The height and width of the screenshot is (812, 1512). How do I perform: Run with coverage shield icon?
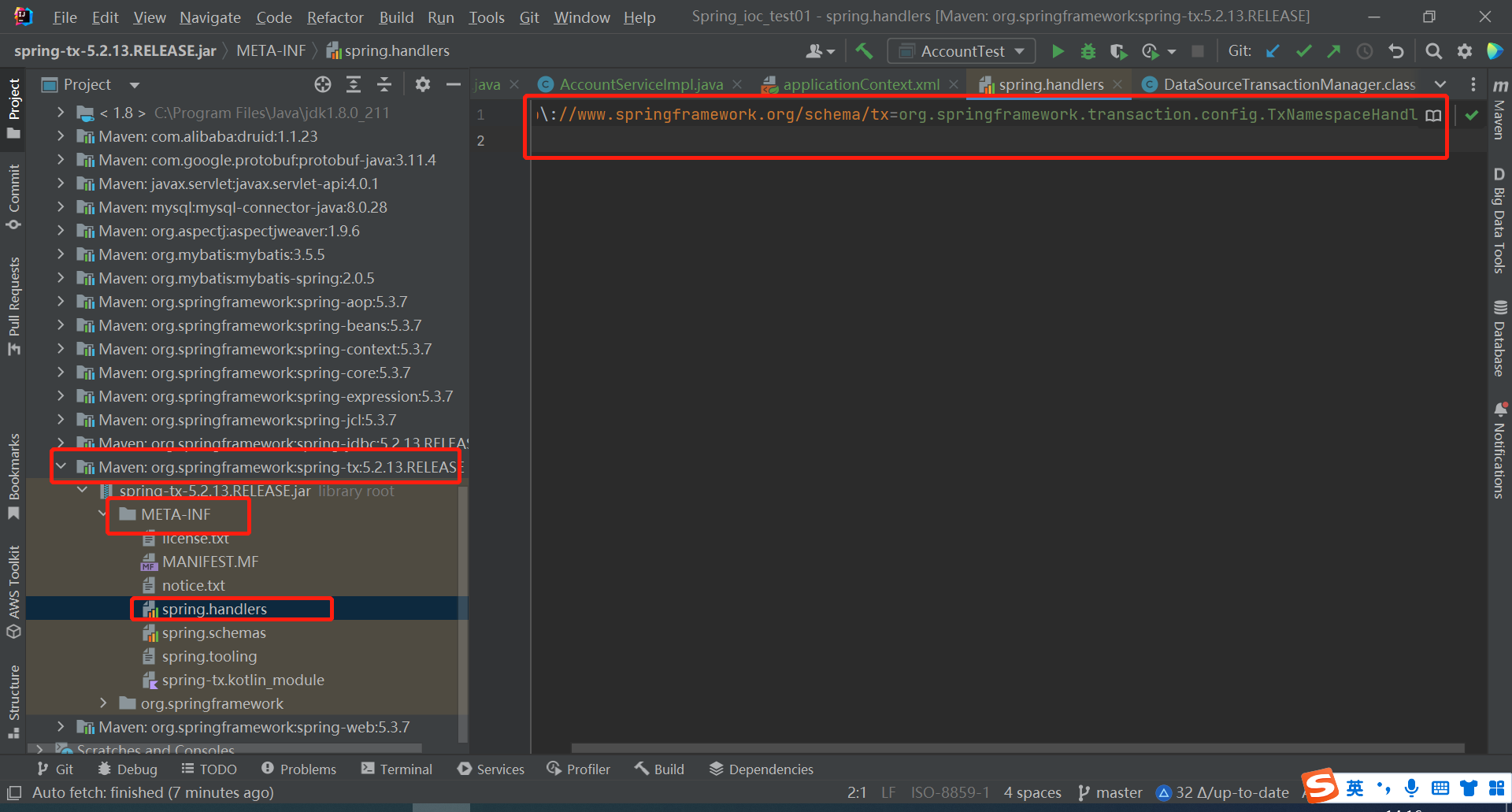(1118, 51)
